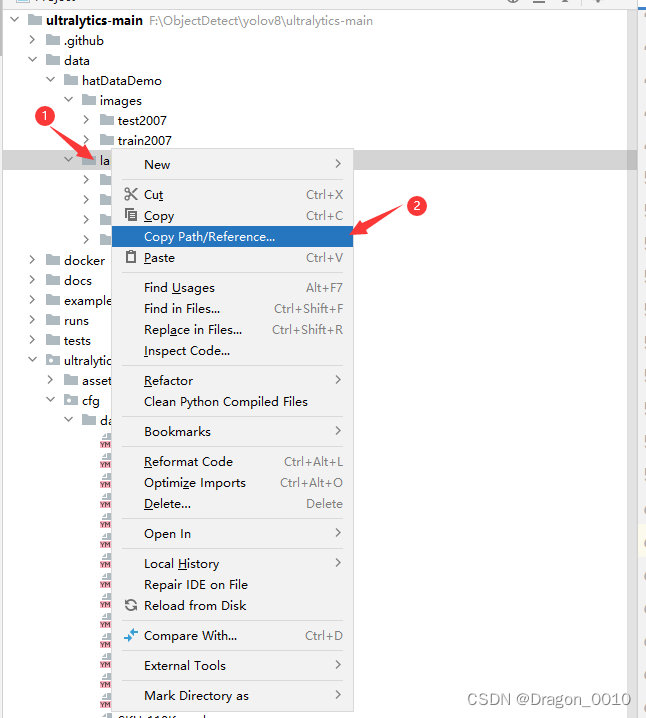This screenshot has height=718, width=646.
Task: Click the hatDataDemo folder icon
Action: point(71,80)
